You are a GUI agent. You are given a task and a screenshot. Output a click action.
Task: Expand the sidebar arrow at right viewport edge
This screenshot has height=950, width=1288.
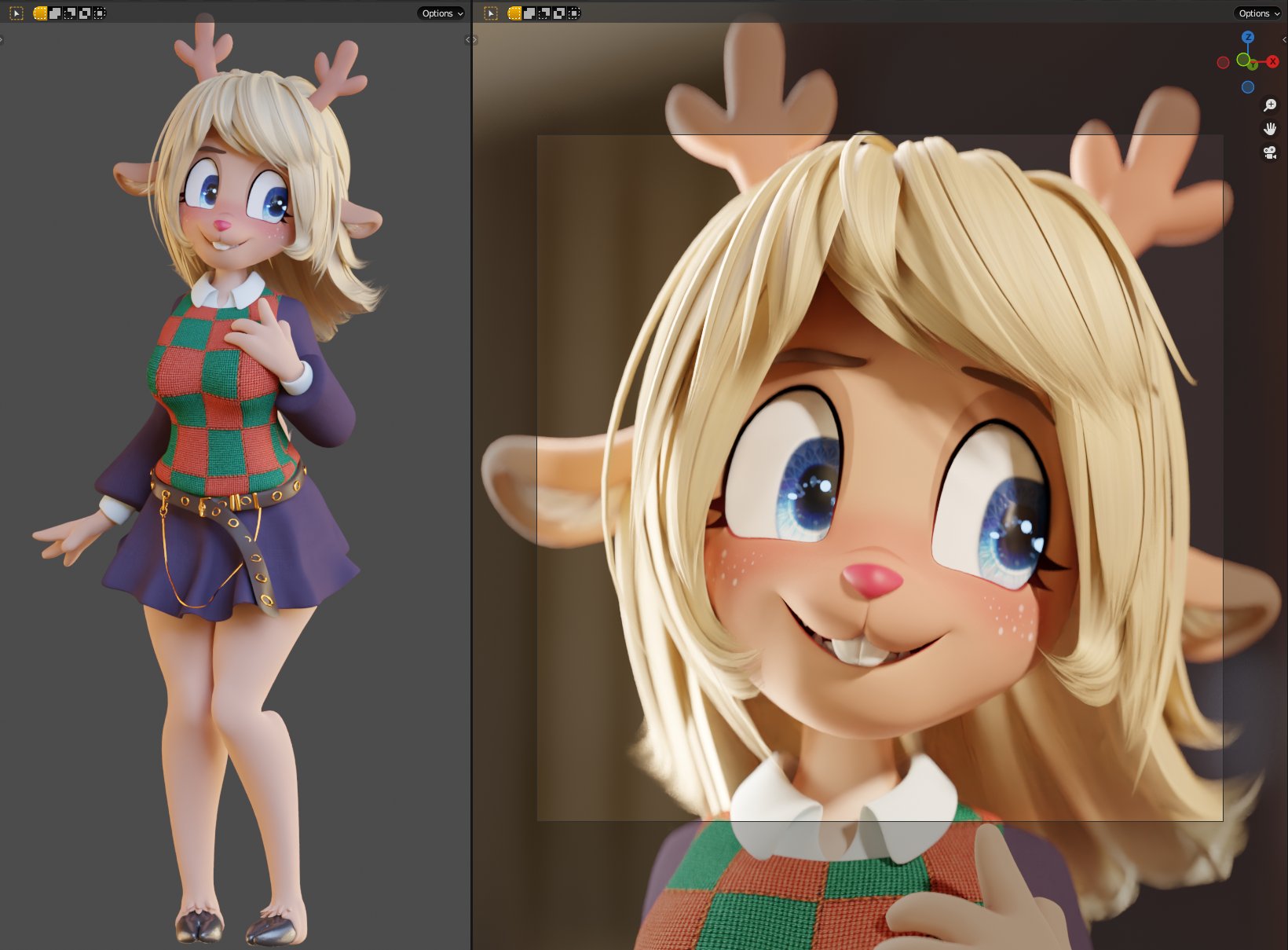coord(1285,39)
